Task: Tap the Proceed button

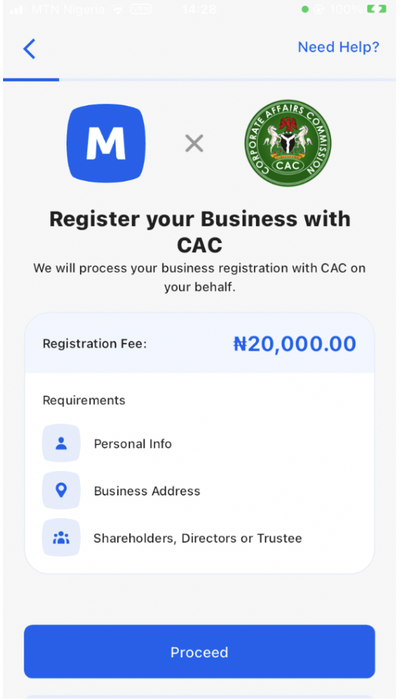Action: (x=199, y=652)
